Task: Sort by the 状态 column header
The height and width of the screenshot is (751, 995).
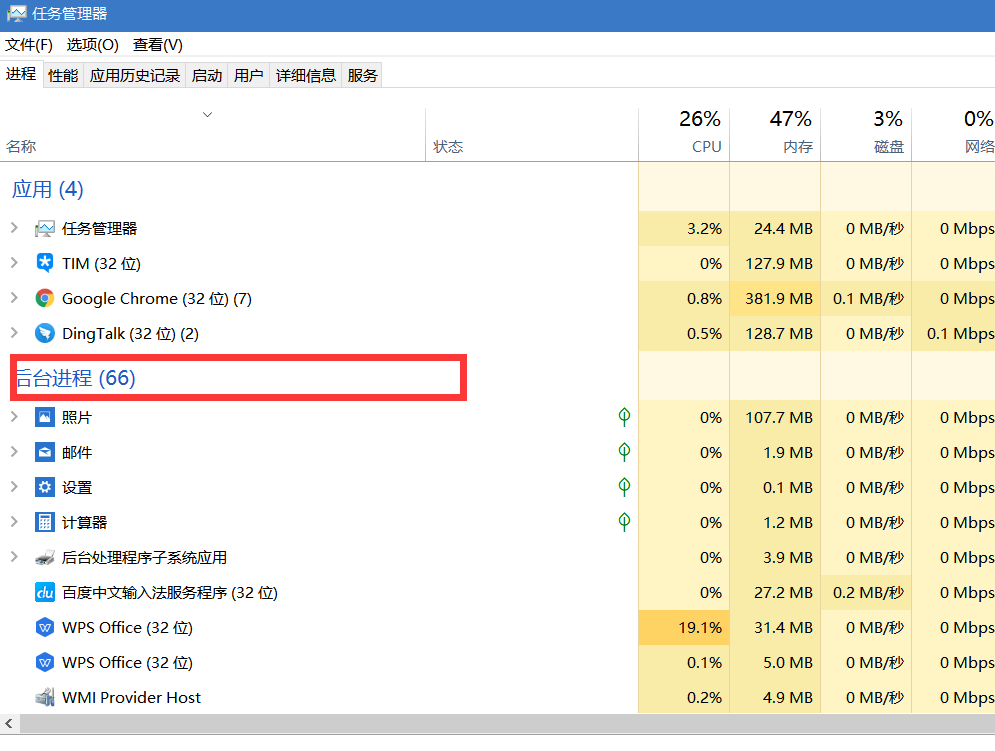Action: [x=532, y=135]
